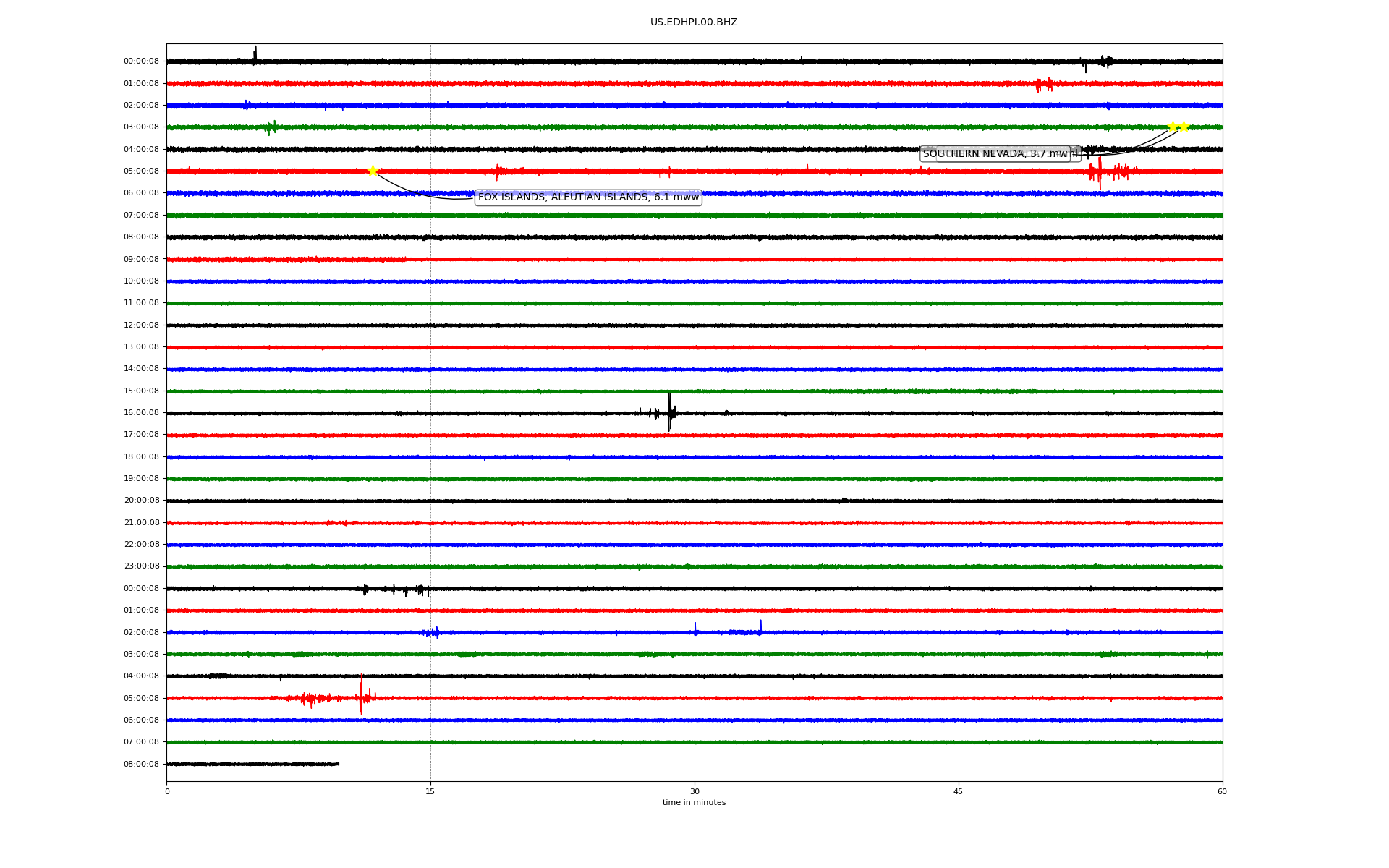Viewport: 1389px width, 868px height.
Task: Click the 45 tick label on the x-axis
Action: pos(959,792)
